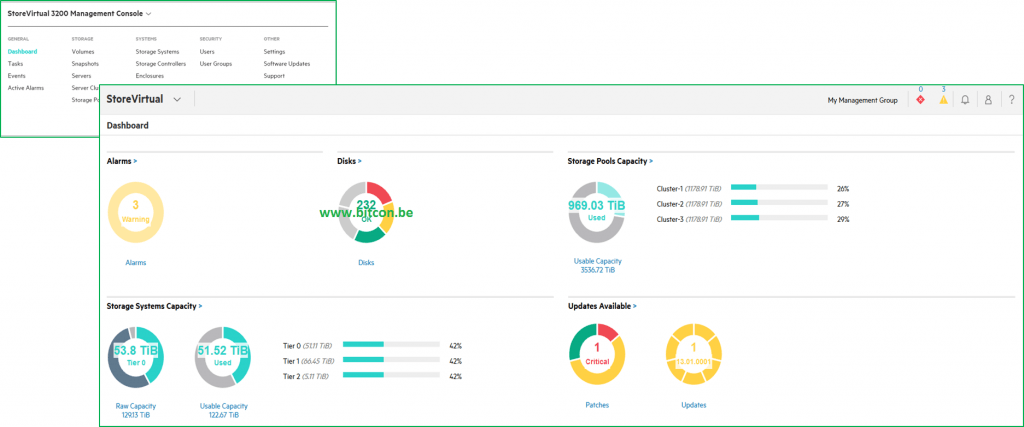Screen dimensions: 1024x427
Task: Select Dashboard in the General menu
Action: click(x=22, y=52)
